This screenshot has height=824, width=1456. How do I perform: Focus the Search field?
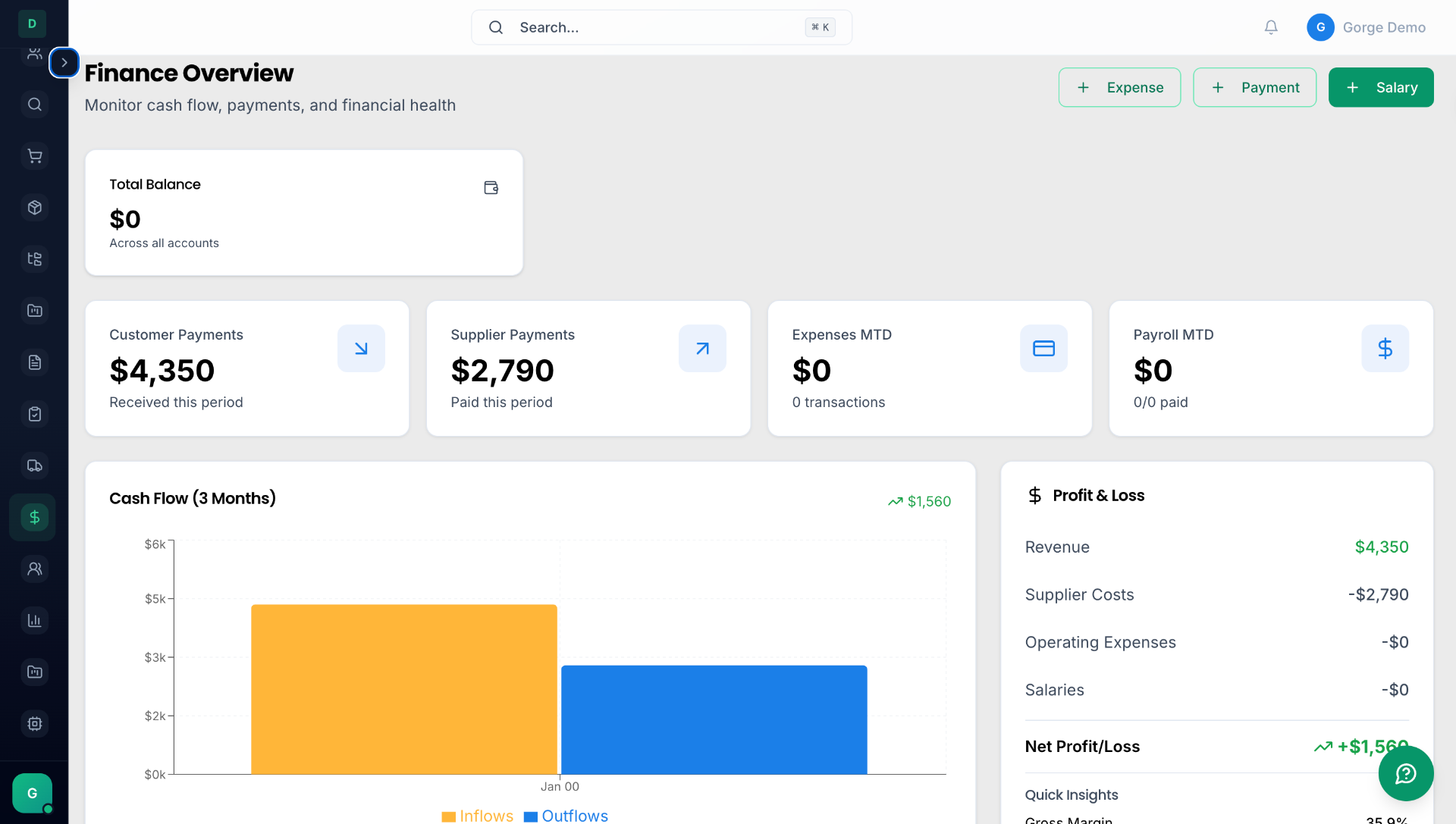[661, 27]
